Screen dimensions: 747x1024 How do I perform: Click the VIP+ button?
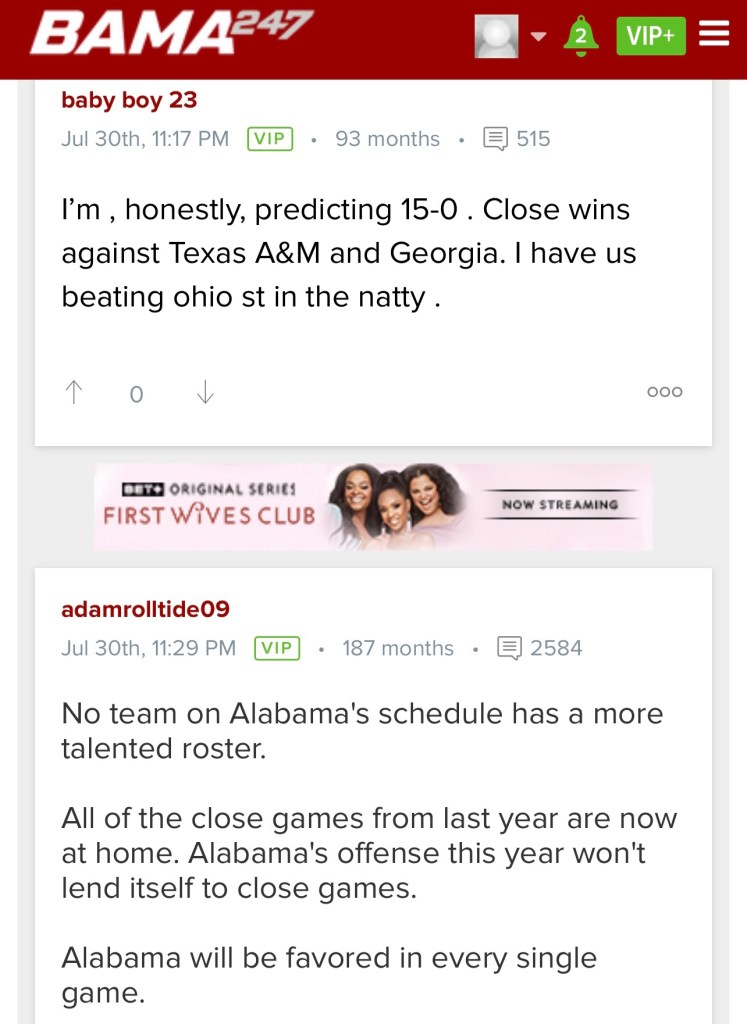pos(650,36)
